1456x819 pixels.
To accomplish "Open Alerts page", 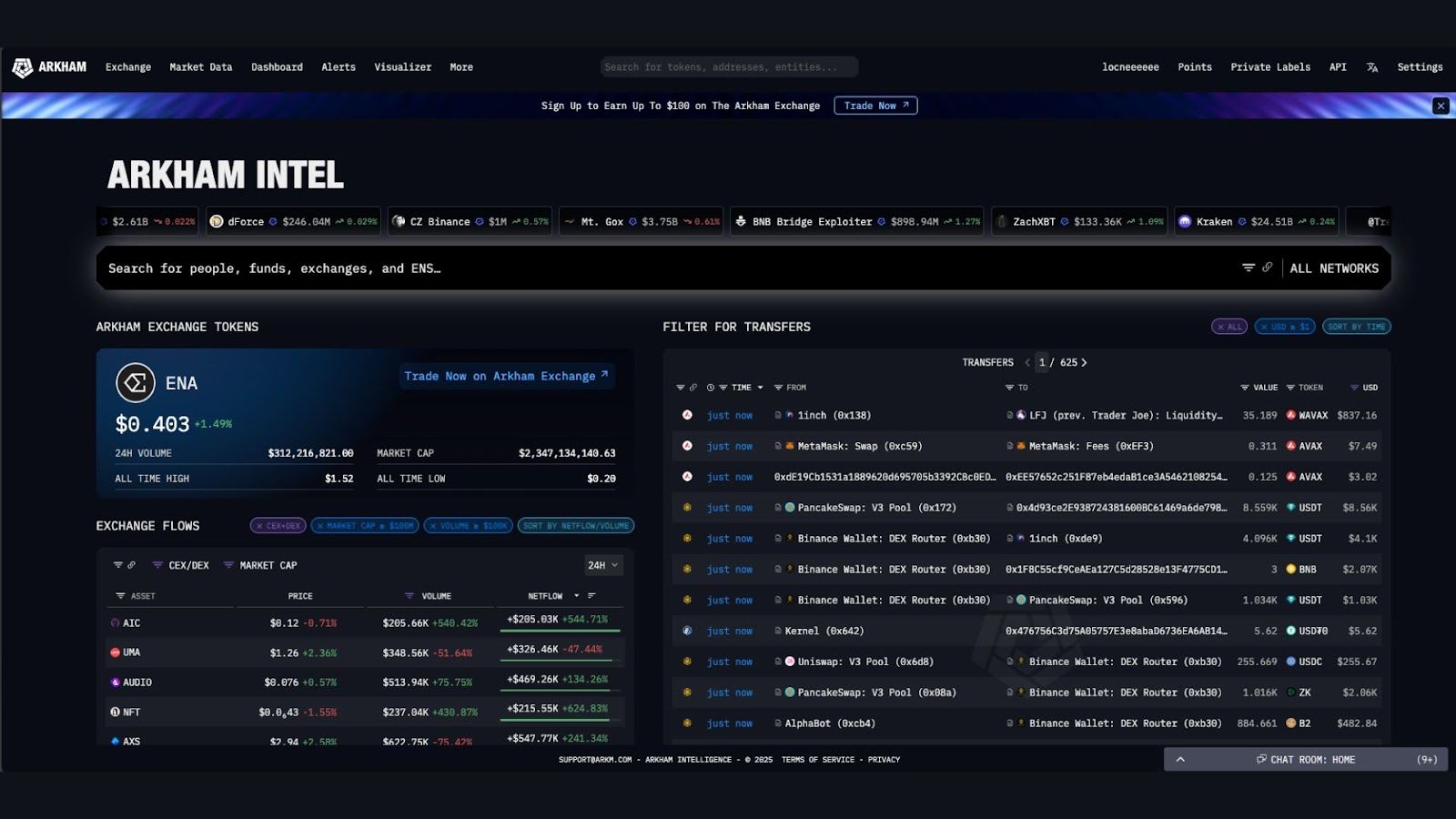I will [339, 67].
